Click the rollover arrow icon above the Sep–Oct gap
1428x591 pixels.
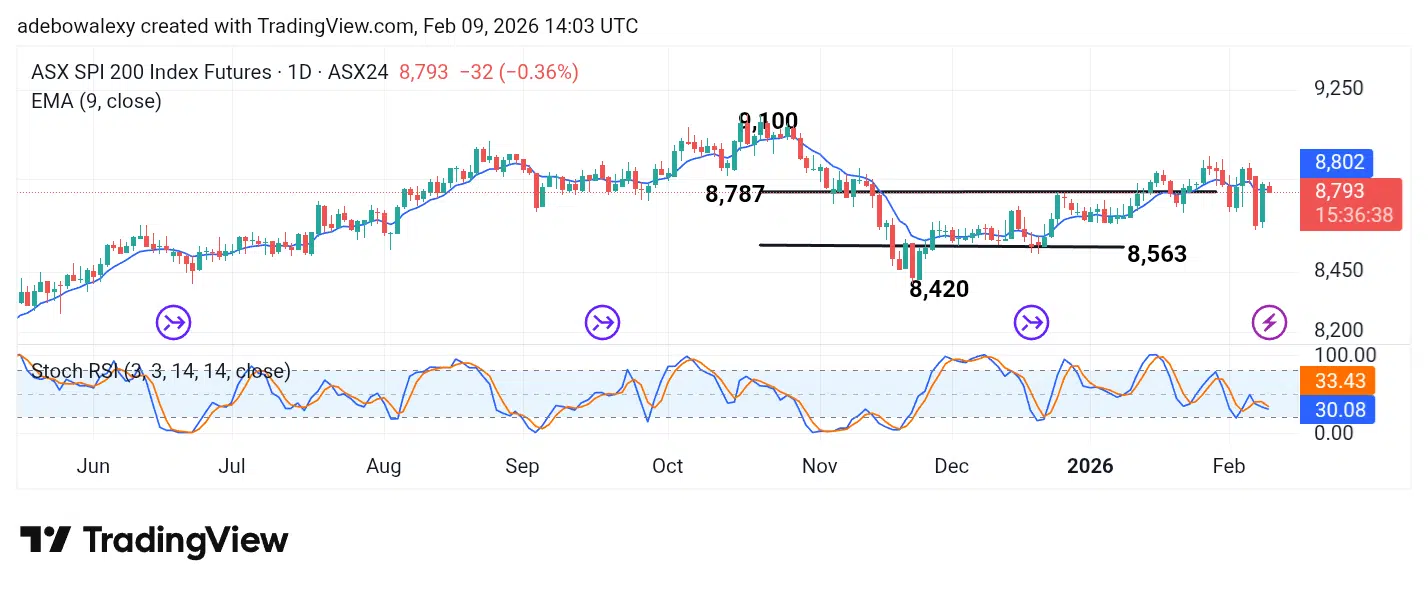[x=603, y=322]
